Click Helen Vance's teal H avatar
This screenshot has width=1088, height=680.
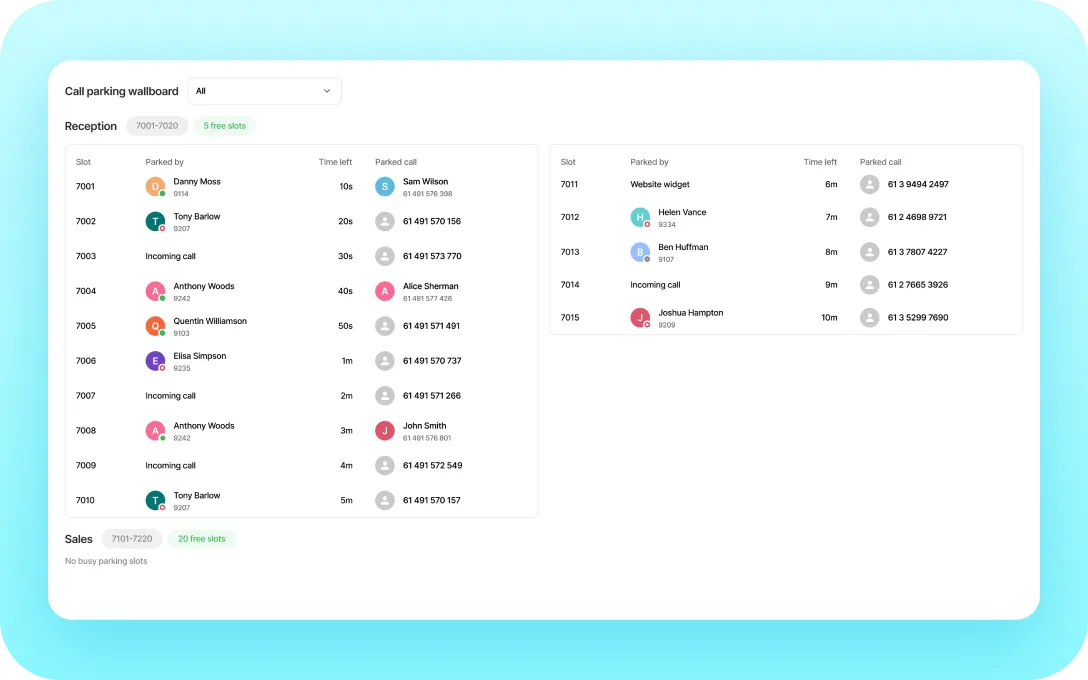(x=640, y=217)
